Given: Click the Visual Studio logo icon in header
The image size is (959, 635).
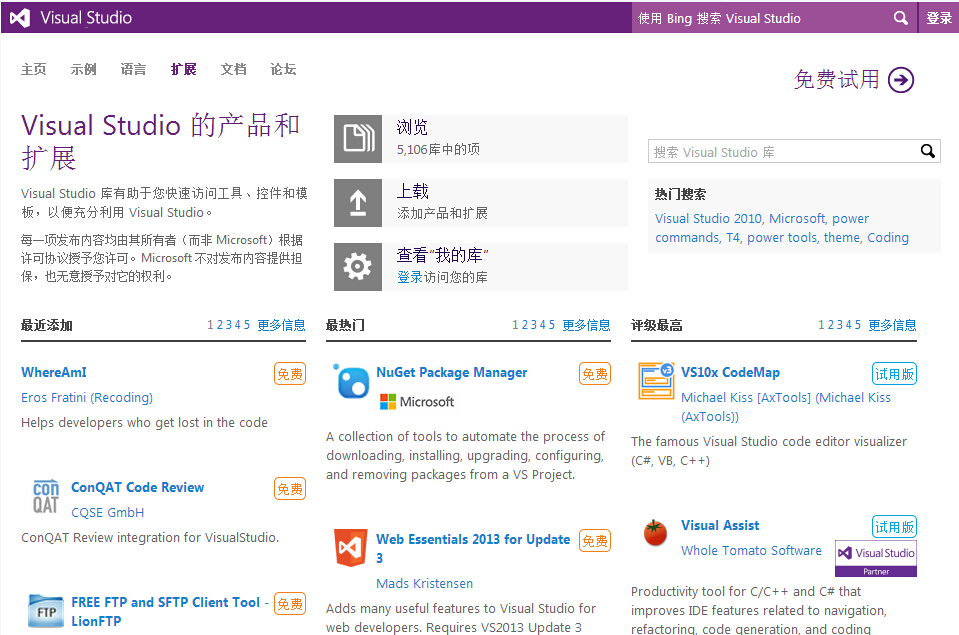Looking at the screenshot, I should pos(20,18).
